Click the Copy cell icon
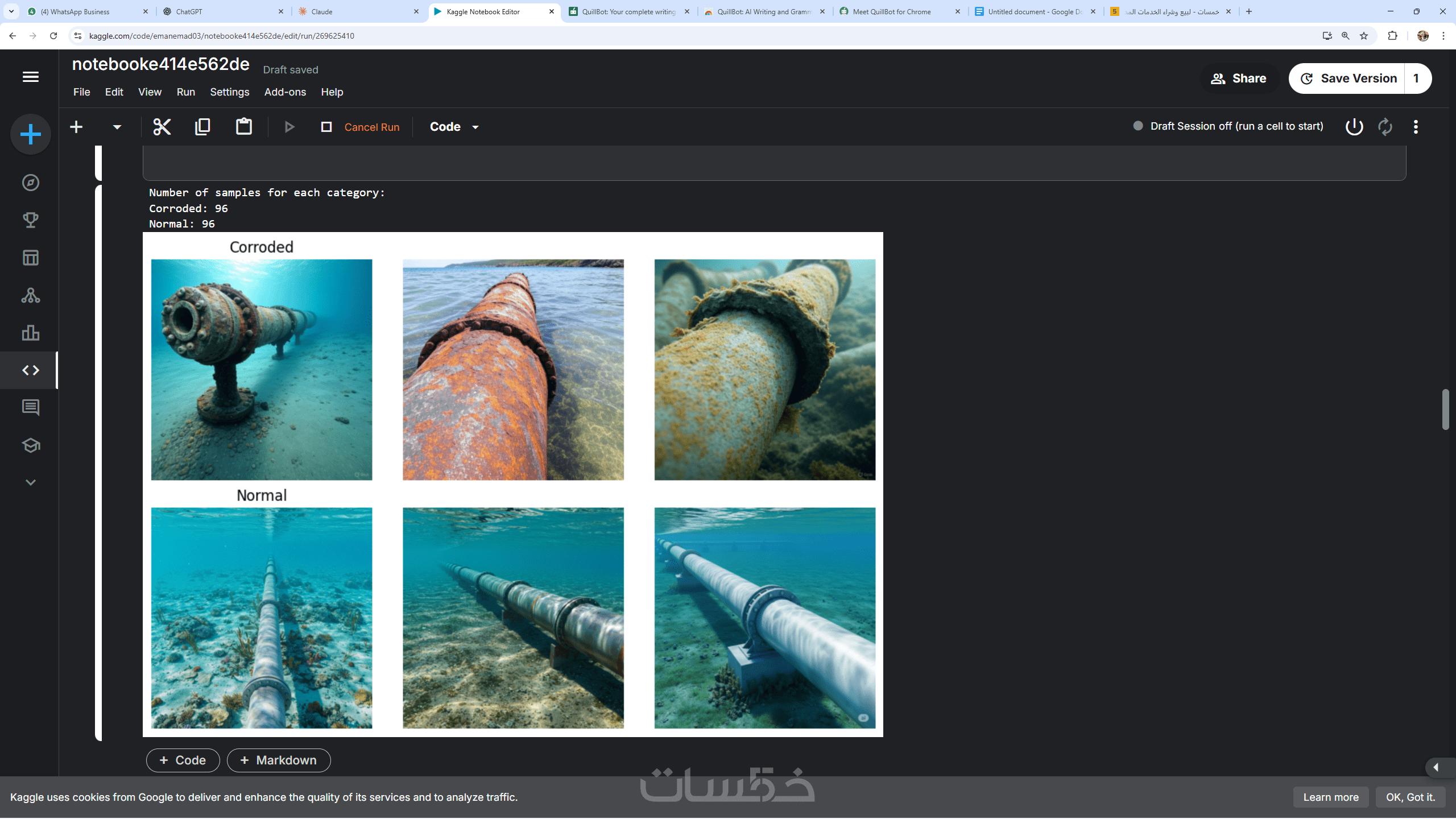The image size is (1456, 819). tap(202, 127)
